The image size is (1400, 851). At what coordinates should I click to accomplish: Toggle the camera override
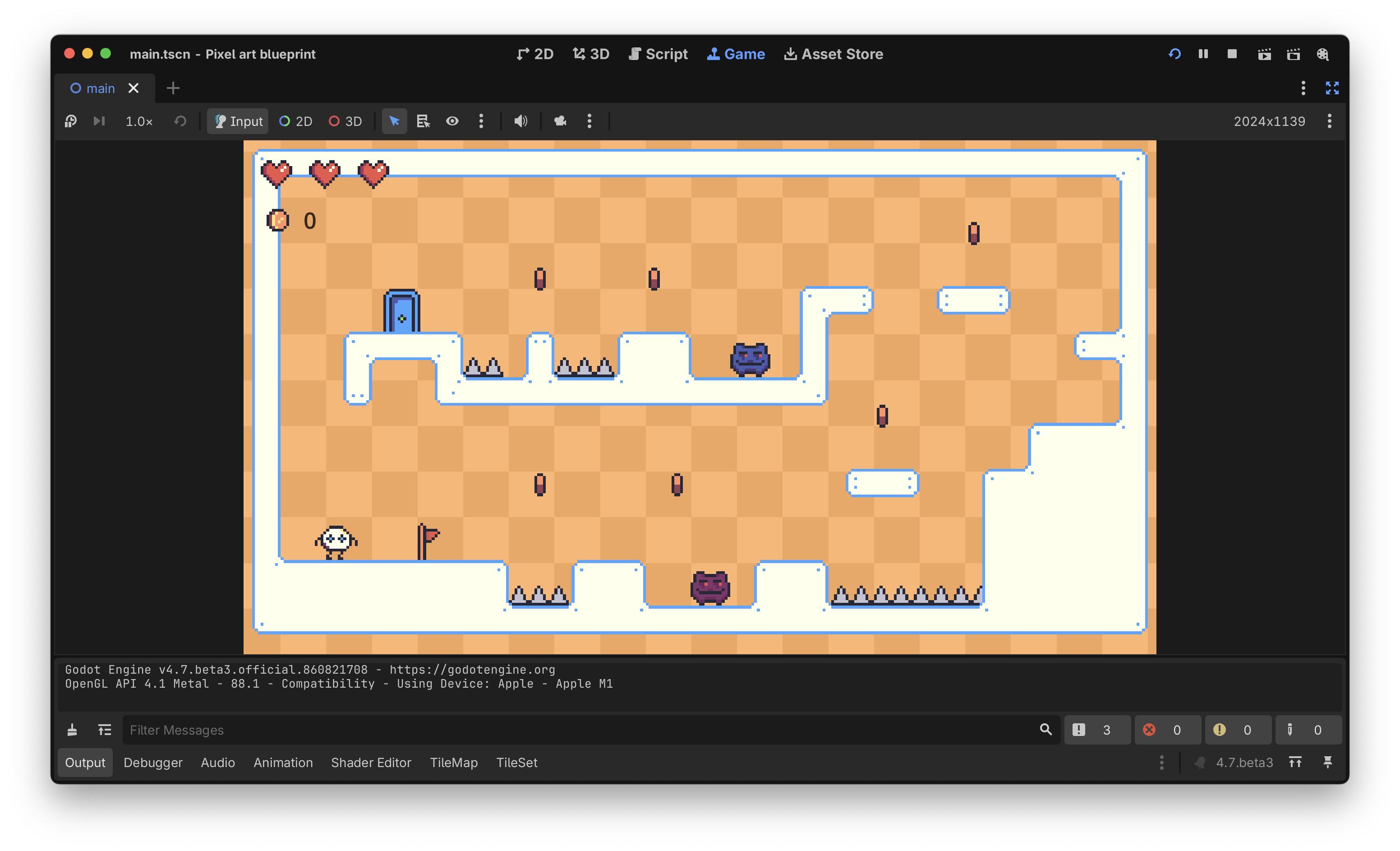pyautogui.click(x=560, y=121)
